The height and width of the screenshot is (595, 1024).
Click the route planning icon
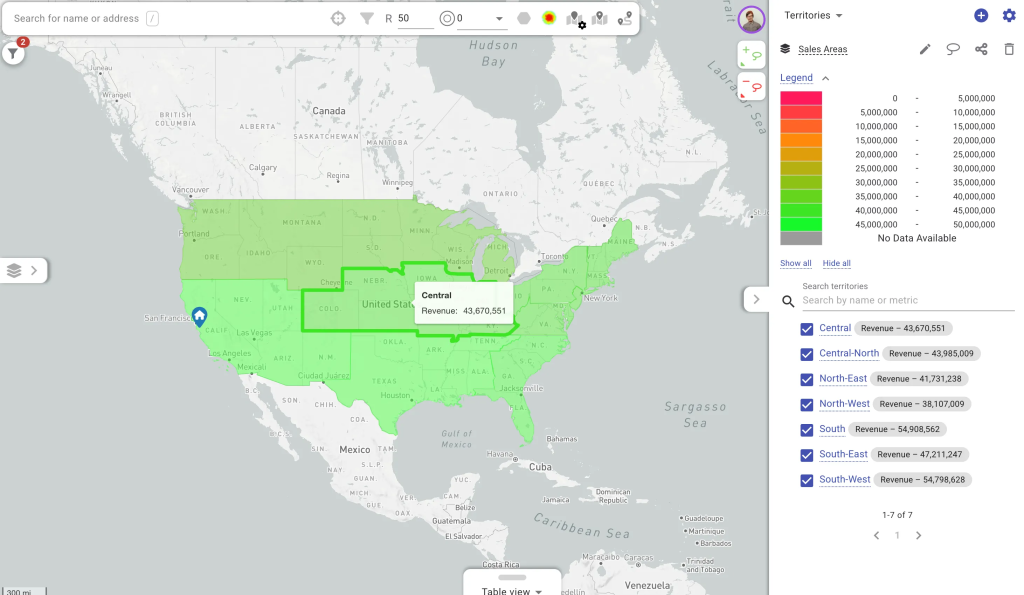tap(625, 18)
